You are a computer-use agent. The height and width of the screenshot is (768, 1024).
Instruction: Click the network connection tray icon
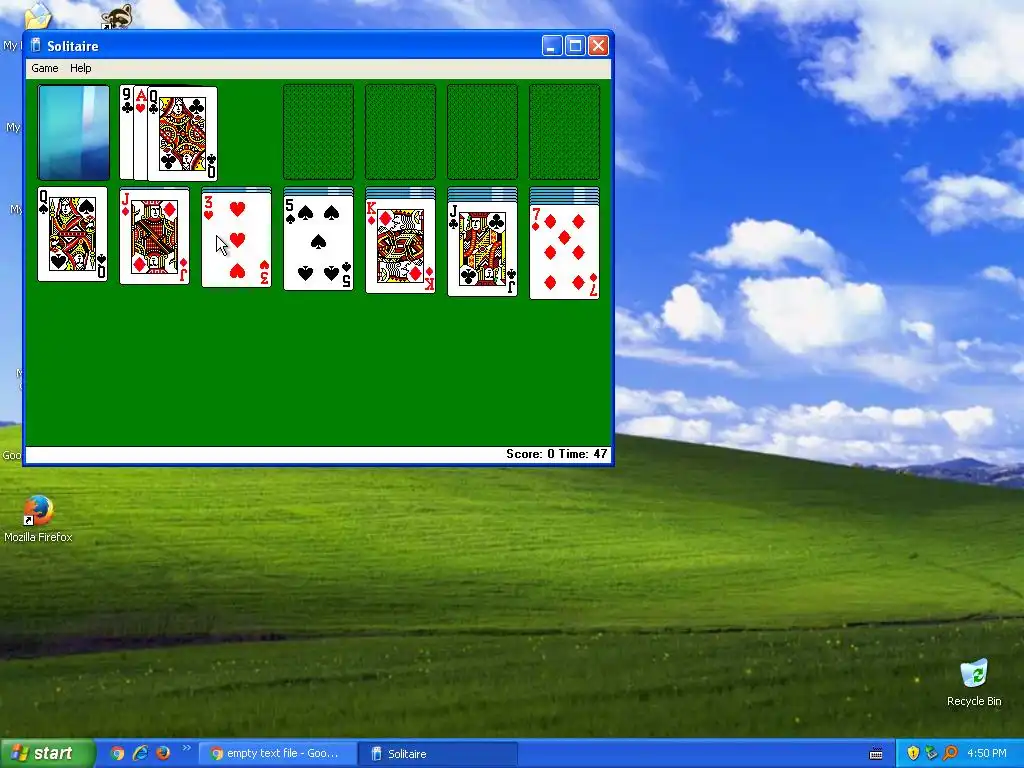(x=931, y=753)
